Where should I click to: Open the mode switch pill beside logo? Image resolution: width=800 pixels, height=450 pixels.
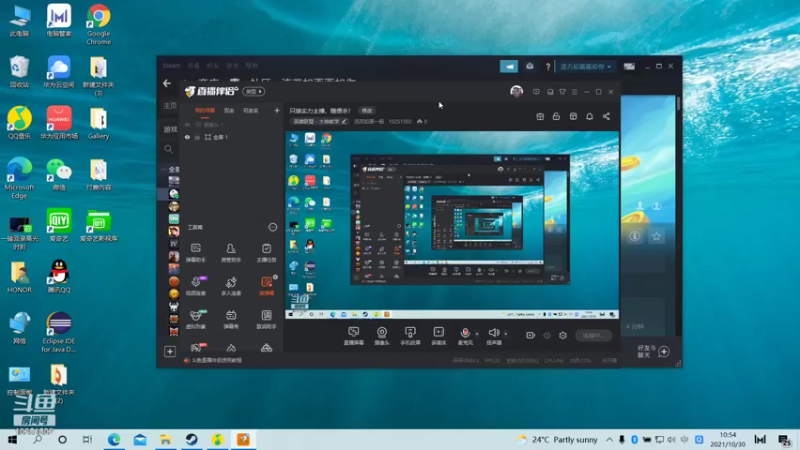(254, 91)
